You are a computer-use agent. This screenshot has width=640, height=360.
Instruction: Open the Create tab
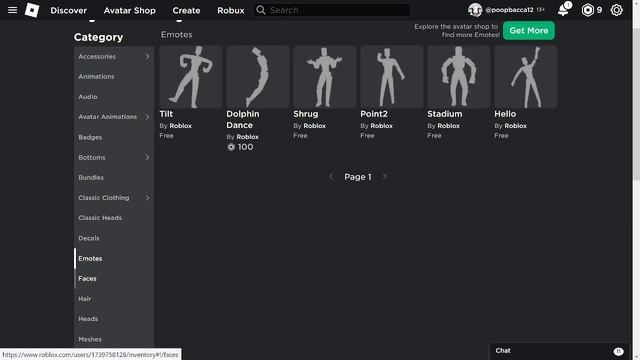(x=186, y=10)
